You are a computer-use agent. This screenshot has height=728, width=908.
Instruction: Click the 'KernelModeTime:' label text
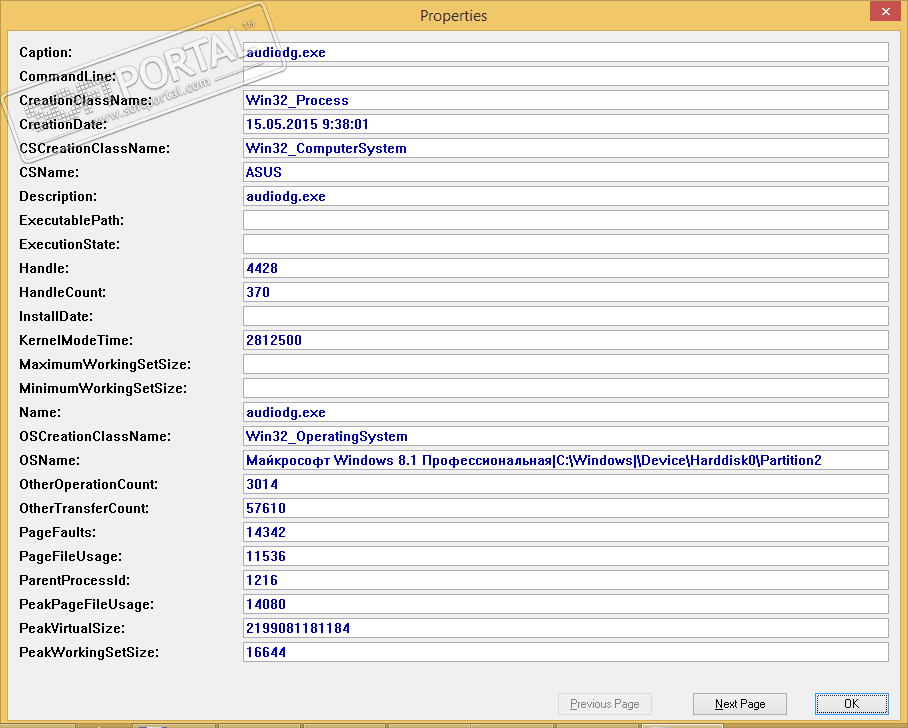[x=76, y=340]
